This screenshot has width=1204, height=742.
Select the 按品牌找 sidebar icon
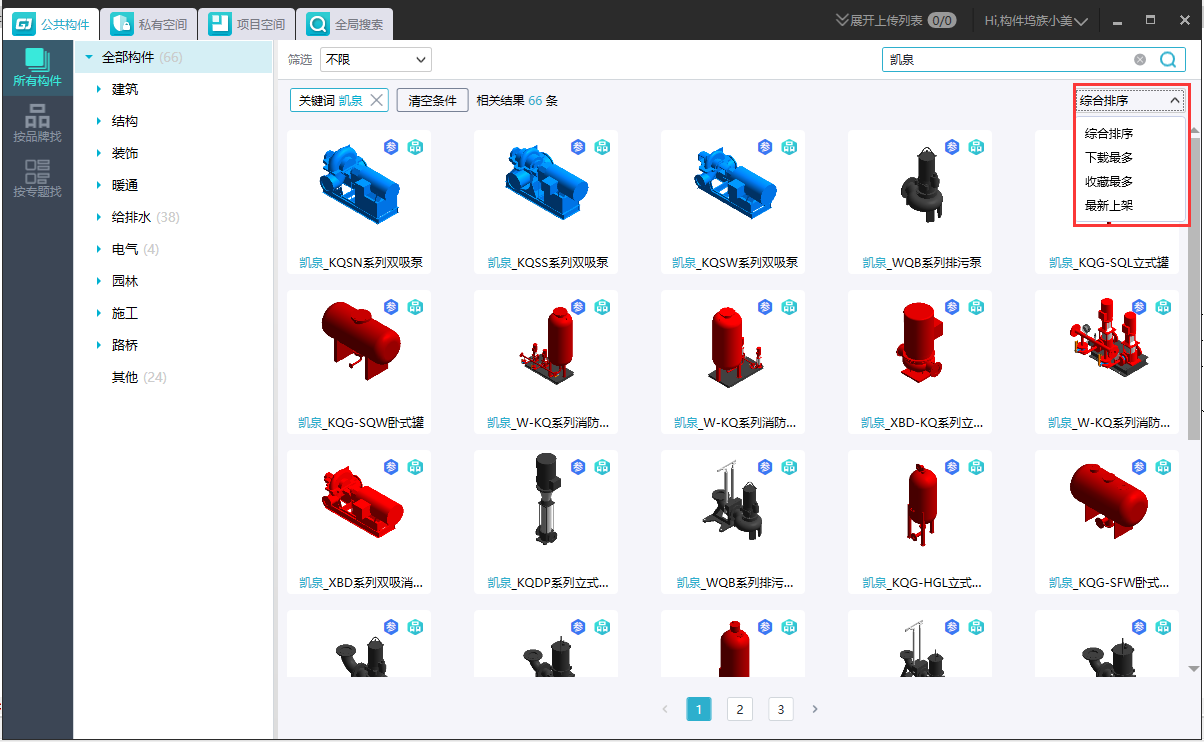36,124
